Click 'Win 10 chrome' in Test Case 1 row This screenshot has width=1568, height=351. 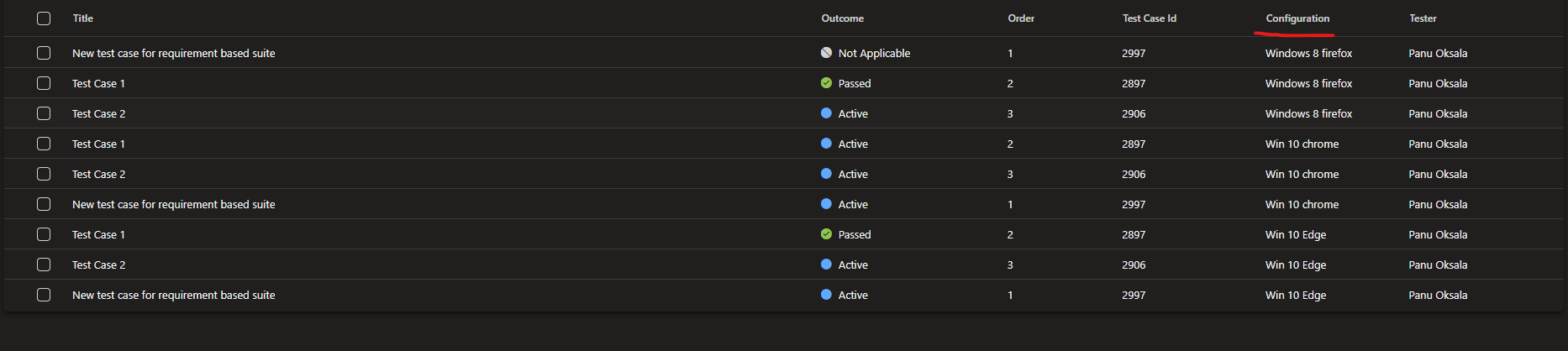click(1302, 144)
